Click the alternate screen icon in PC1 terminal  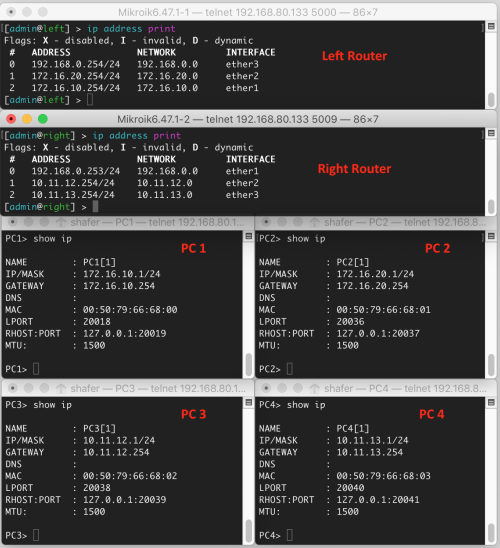coord(249,236)
